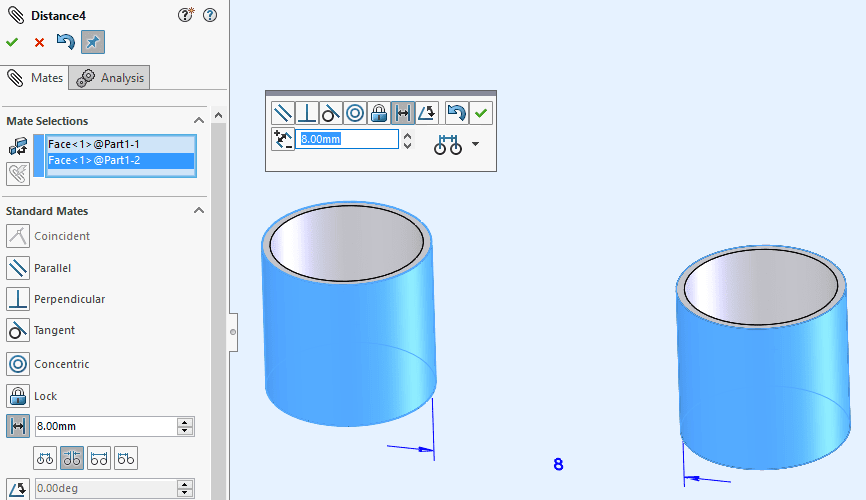Select the fourth distance option under the 8.00mm field
The height and width of the screenshot is (500, 866).
125,459
